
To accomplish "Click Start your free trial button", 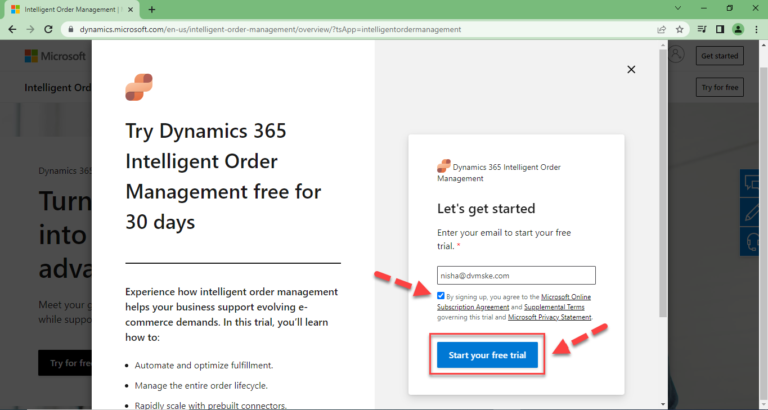I will 487,355.
